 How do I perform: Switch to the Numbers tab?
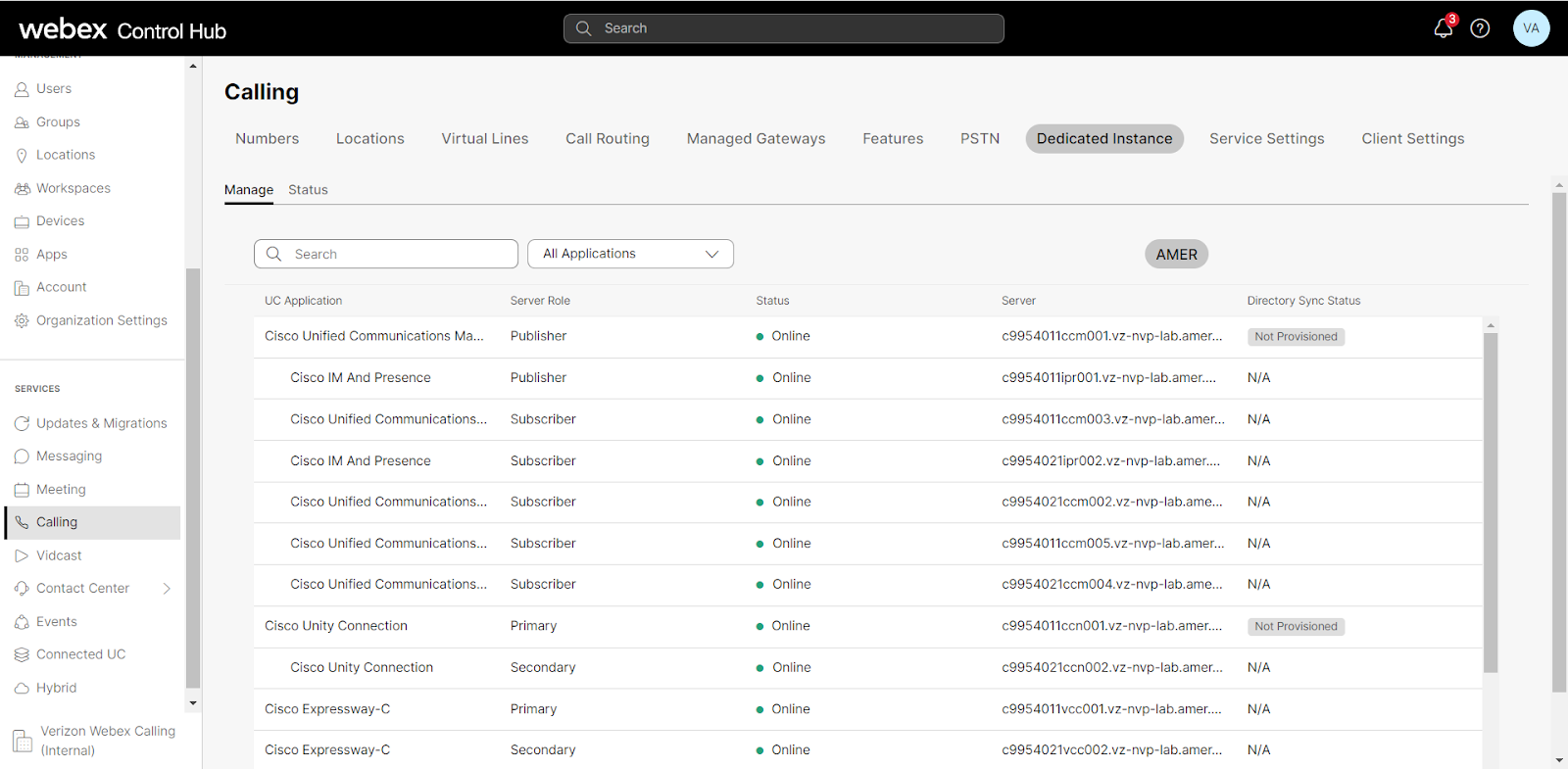click(267, 139)
